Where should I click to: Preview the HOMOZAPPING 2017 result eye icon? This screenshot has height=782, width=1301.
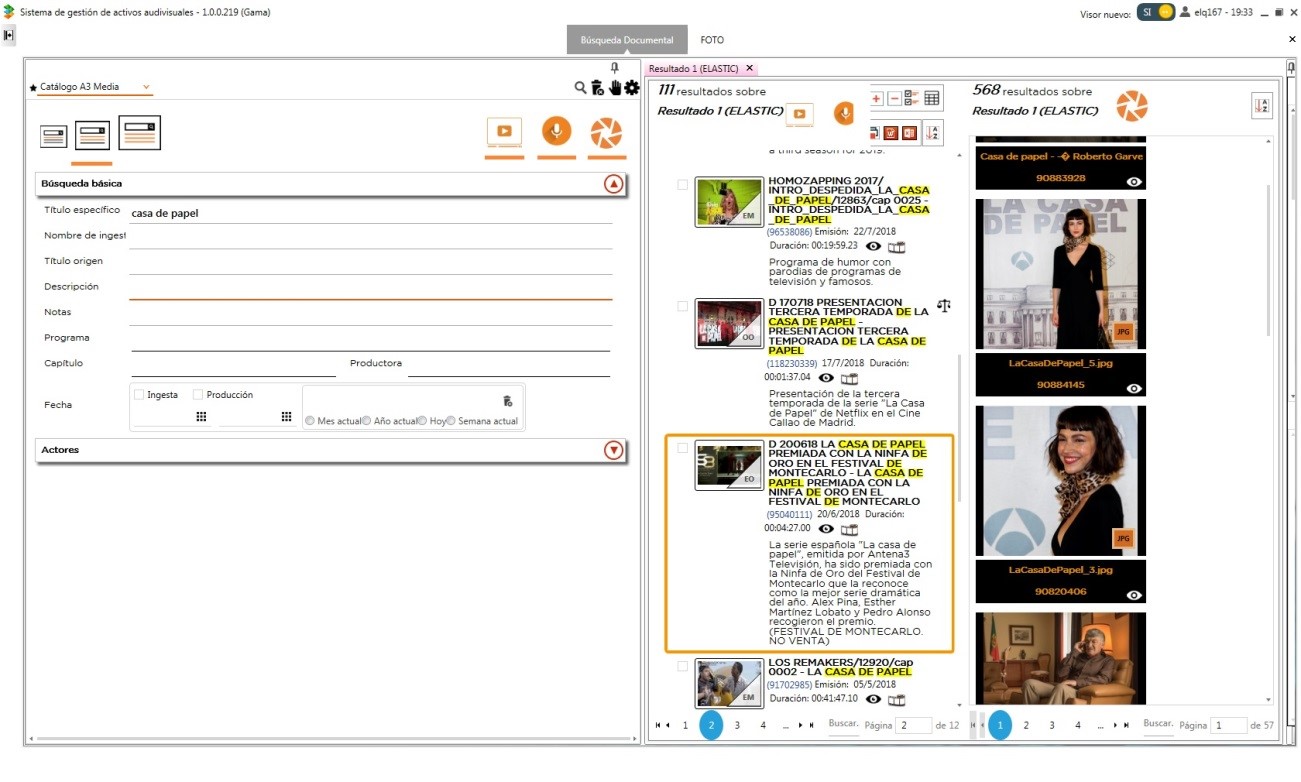tap(873, 246)
